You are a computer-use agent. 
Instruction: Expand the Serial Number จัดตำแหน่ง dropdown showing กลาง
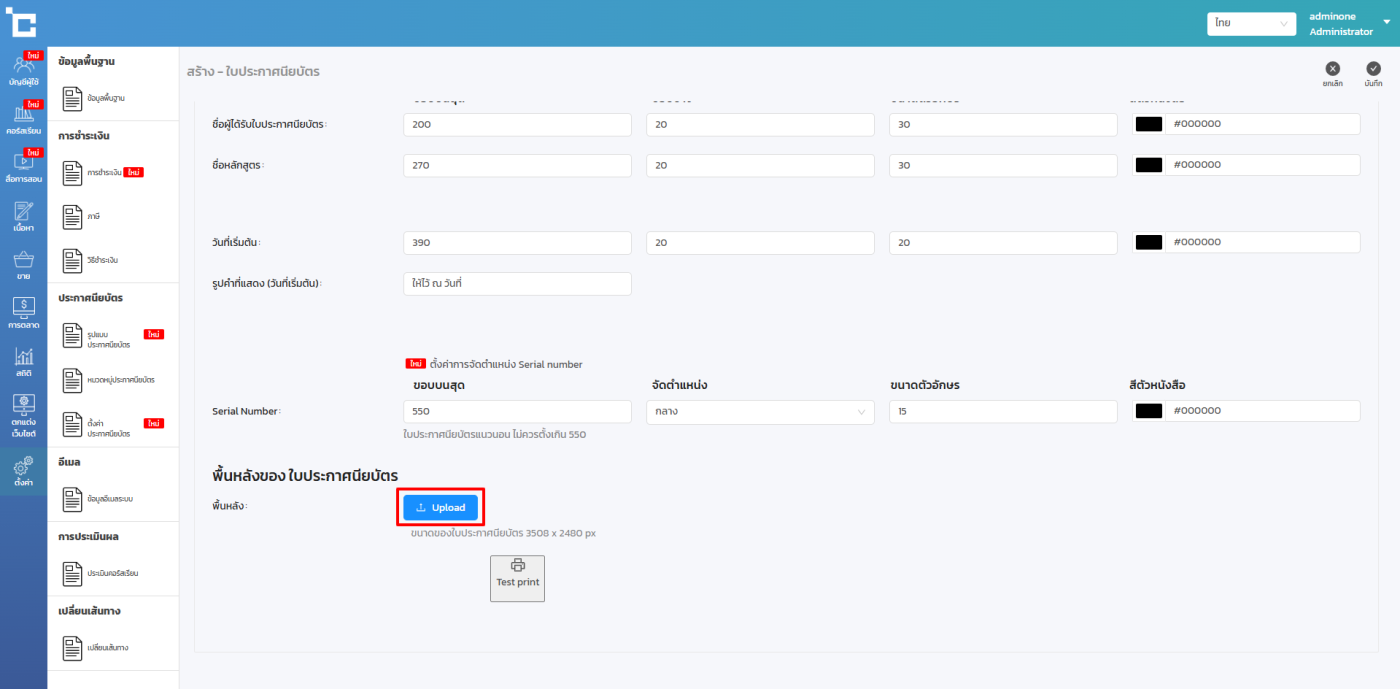760,411
